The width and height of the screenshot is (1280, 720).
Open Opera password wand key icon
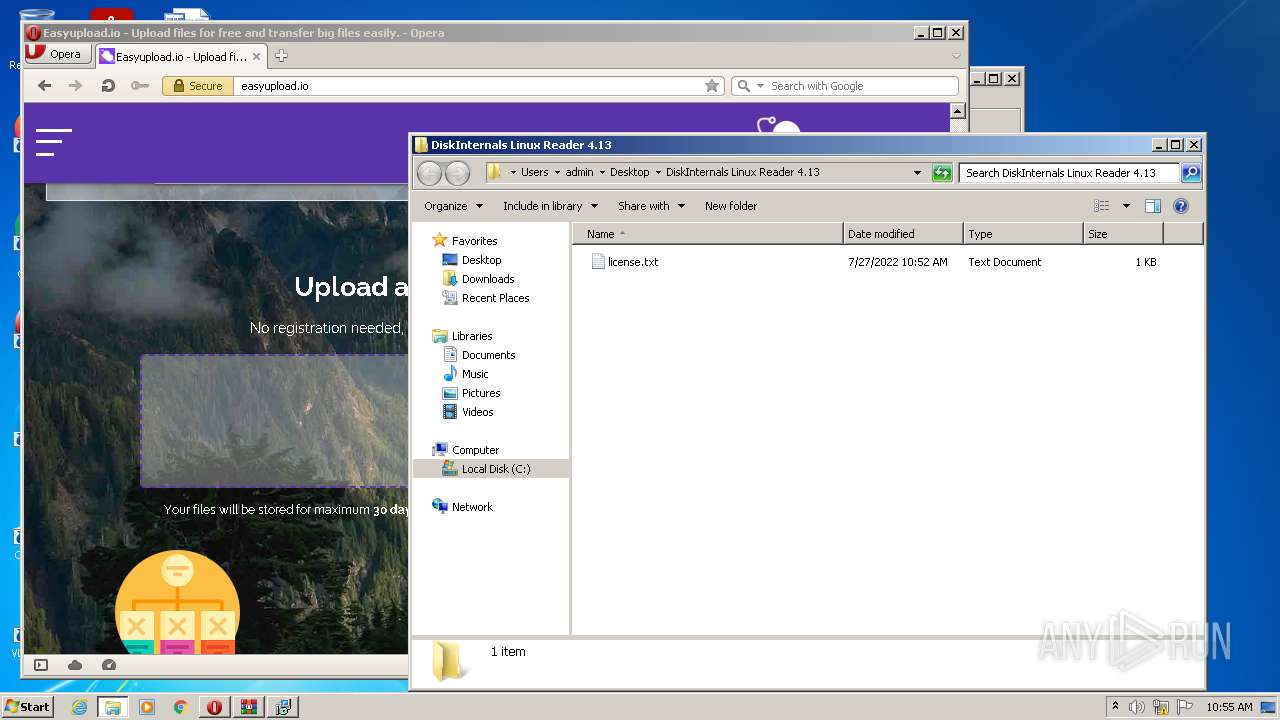(140, 86)
